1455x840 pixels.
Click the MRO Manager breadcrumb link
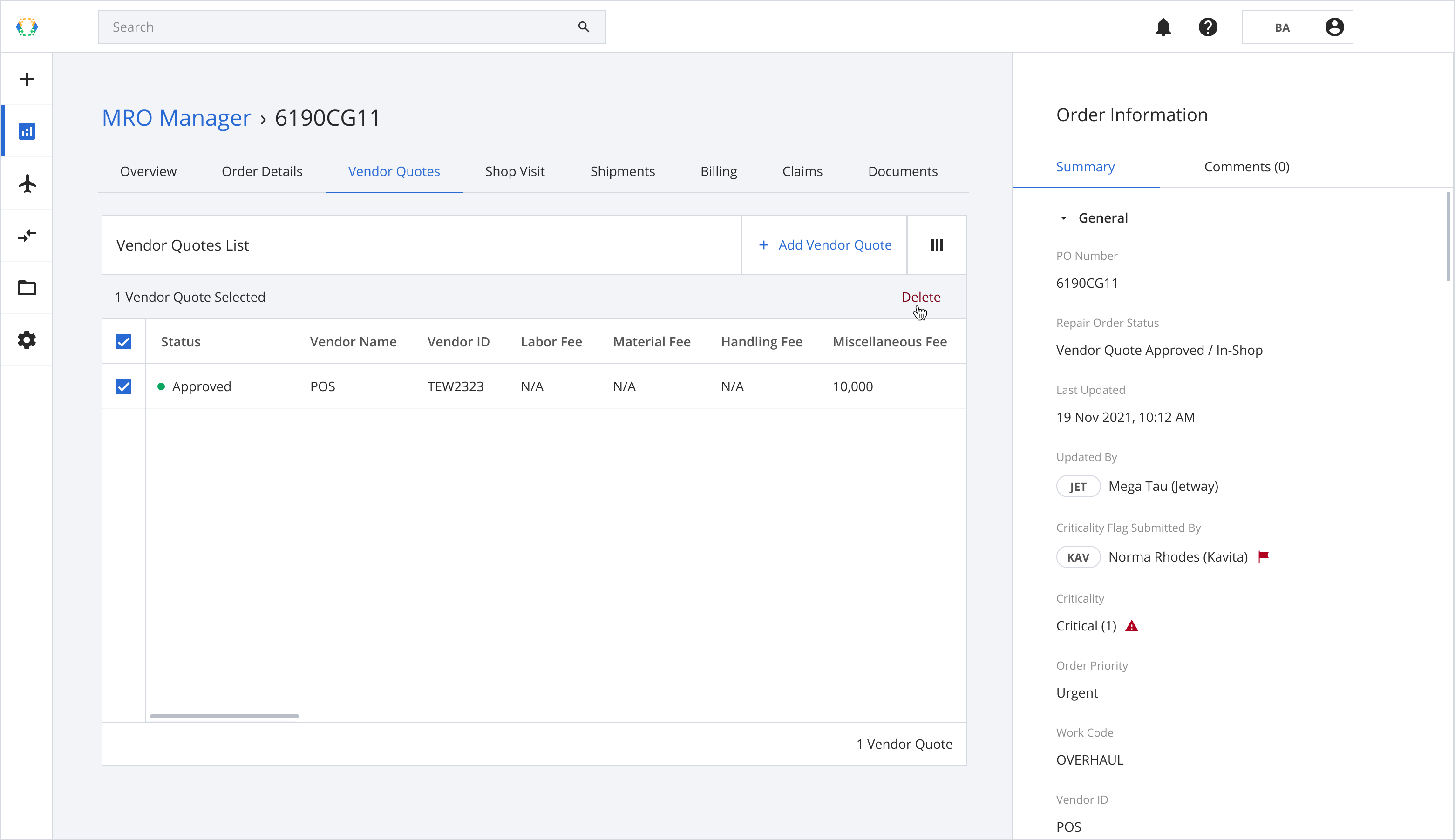pos(177,118)
